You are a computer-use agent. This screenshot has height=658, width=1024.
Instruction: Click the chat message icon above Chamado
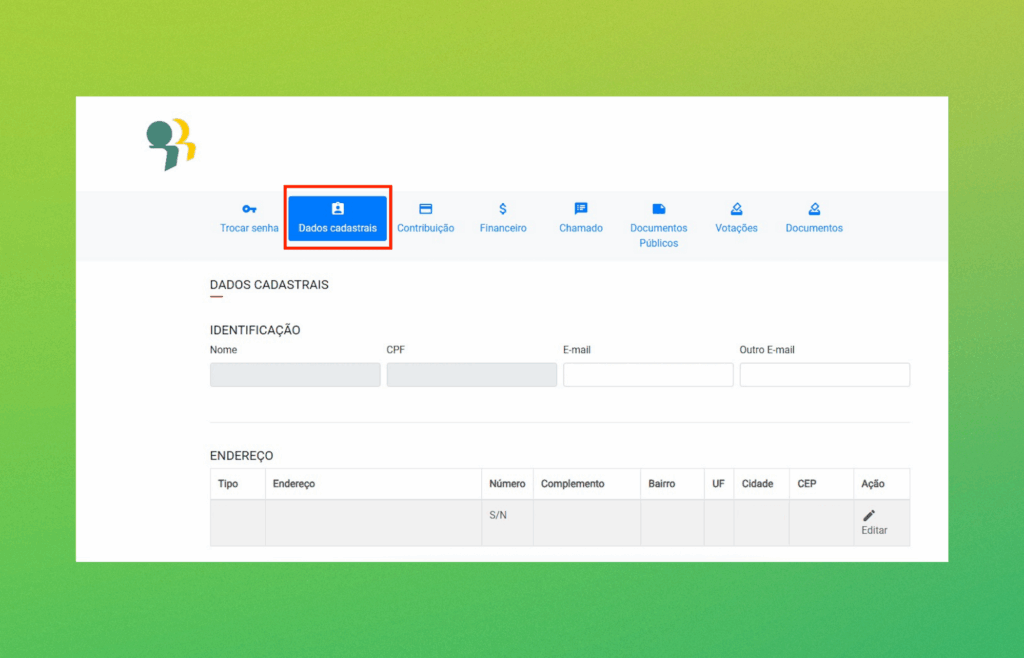click(x=581, y=209)
